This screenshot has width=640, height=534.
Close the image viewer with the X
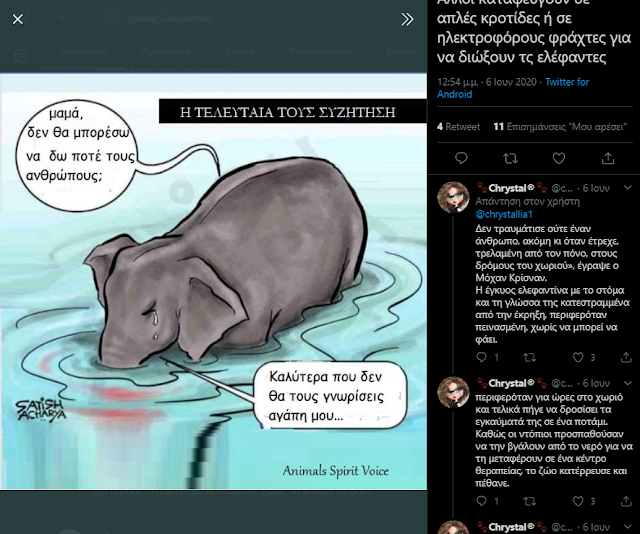tap(18, 19)
